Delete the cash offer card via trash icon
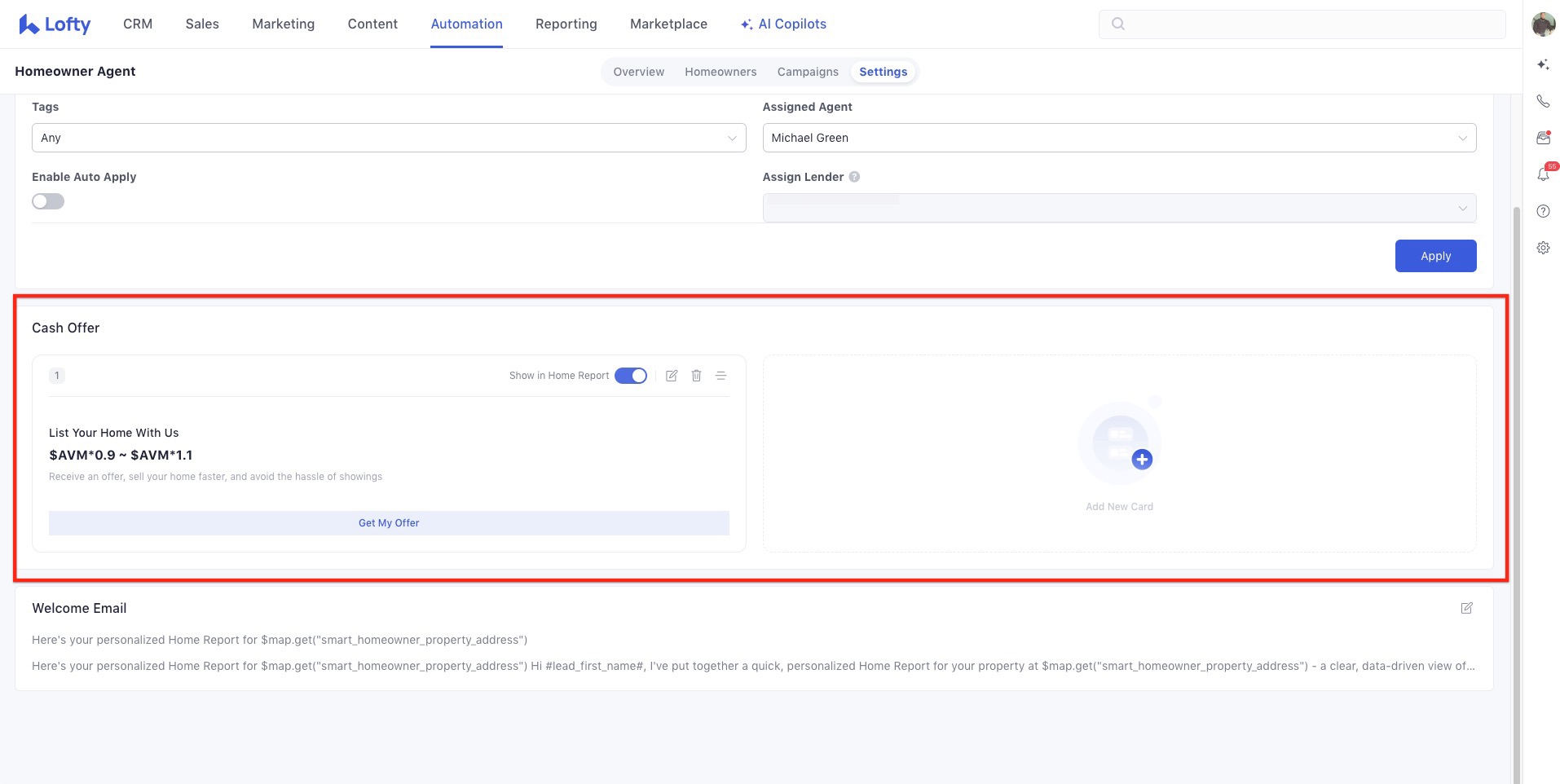This screenshot has height=784, width=1560. [696, 376]
